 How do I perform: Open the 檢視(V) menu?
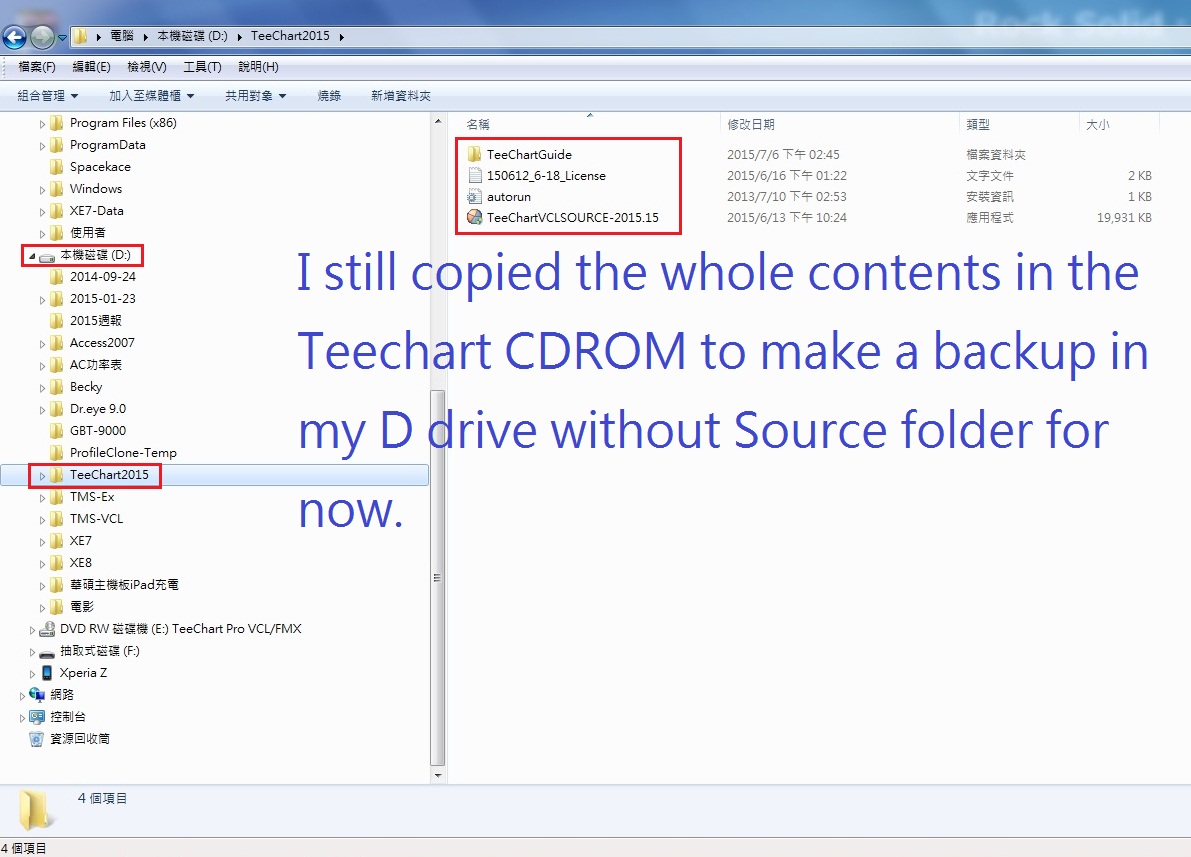point(147,67)
